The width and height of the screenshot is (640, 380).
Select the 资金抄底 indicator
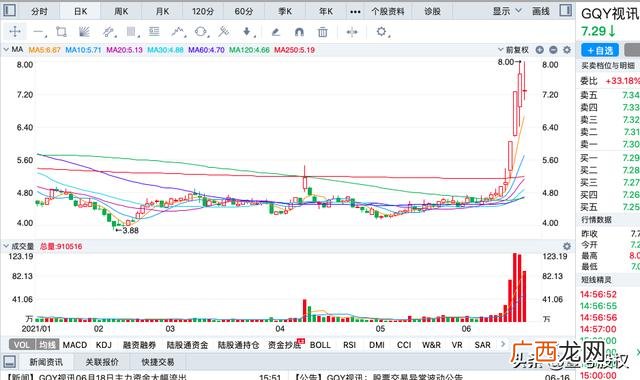(x=285, y=345)
